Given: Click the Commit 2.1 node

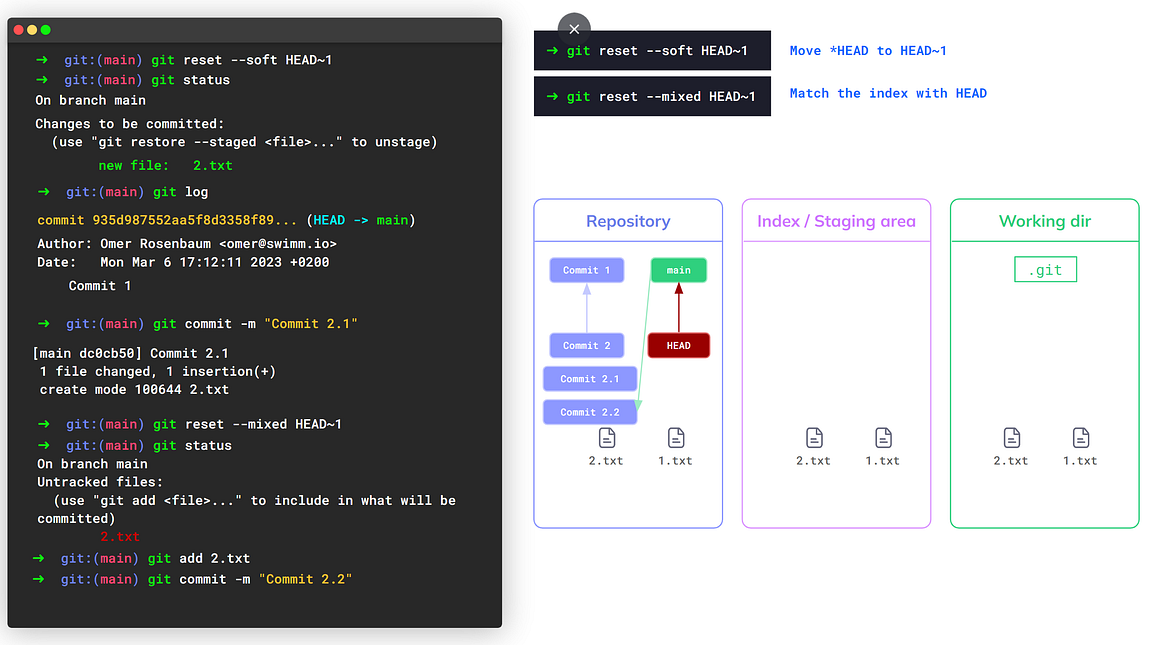Looking at the screenshot, I should pyautogui.click(x=590, y=378).
